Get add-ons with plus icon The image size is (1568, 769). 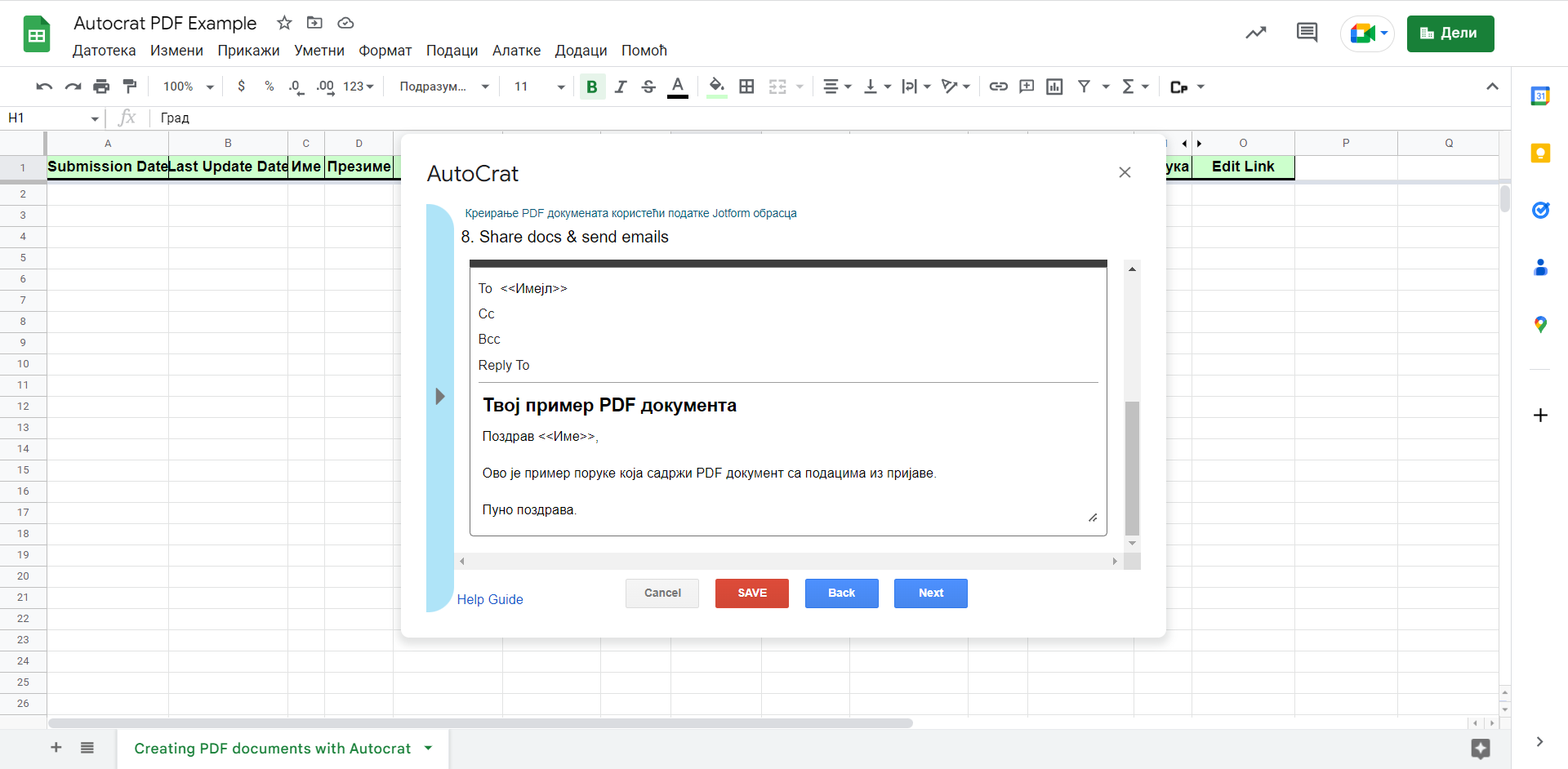point(1540,416)
